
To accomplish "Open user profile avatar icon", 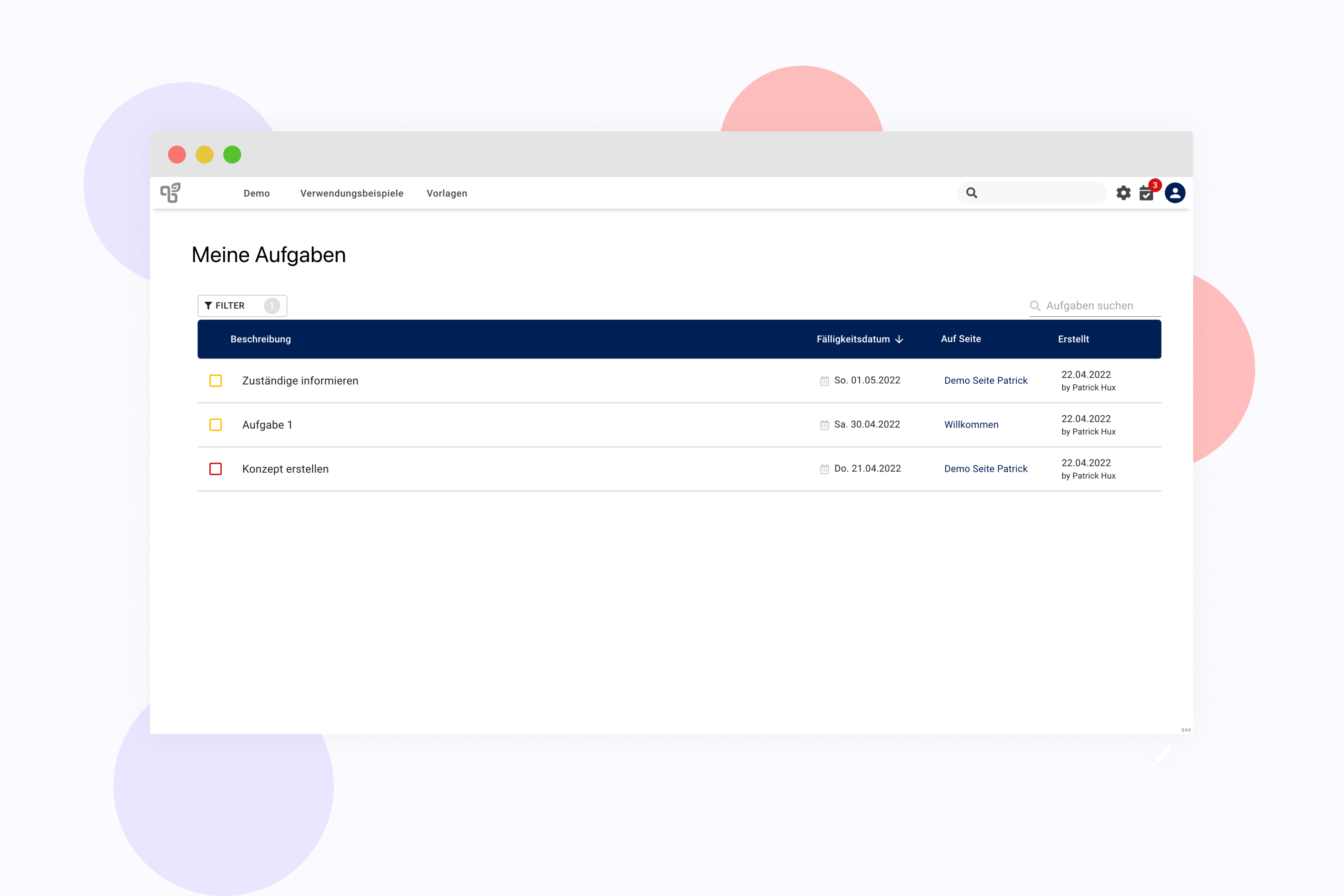I will click(1175, 193).
